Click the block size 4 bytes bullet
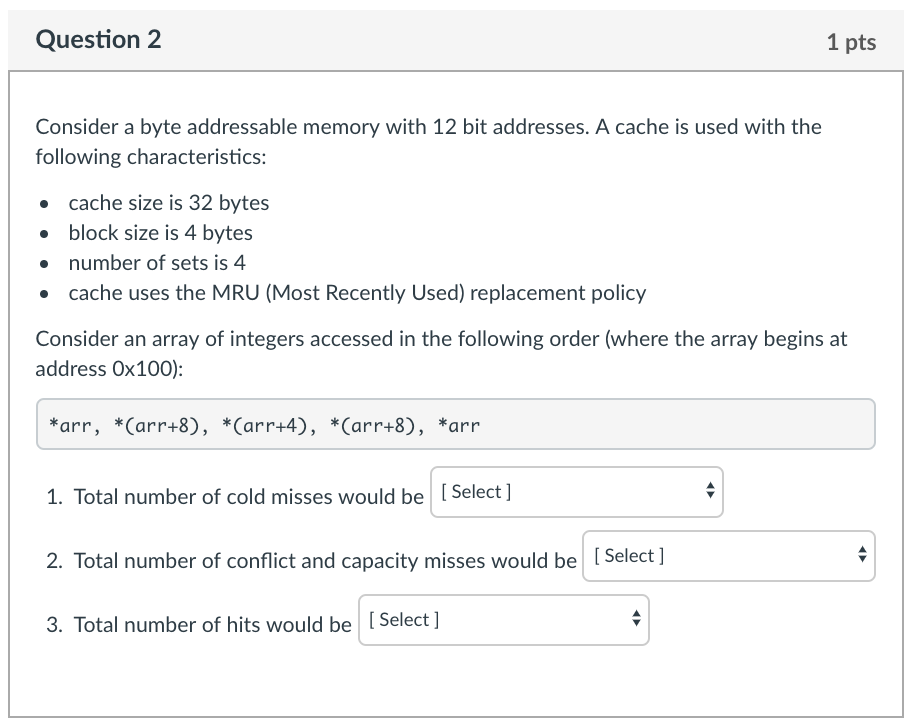This screenshot has height=728, width=916. 160,233
